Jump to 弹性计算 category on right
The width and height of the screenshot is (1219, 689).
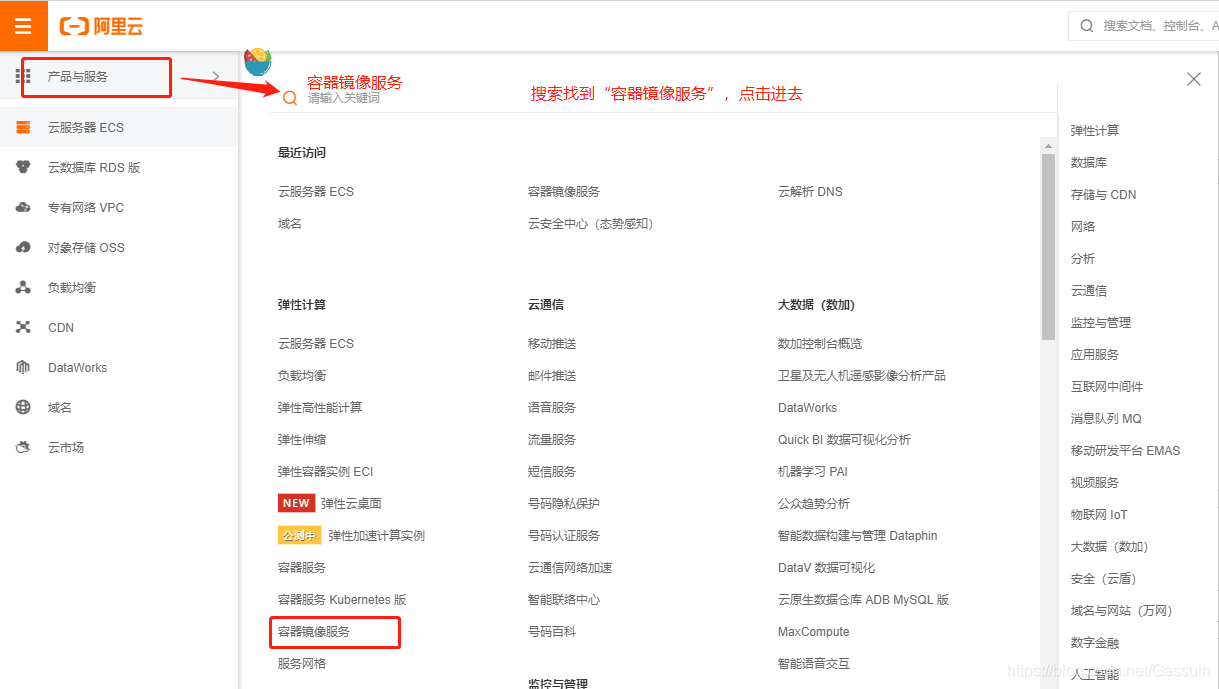click(x=1095, y=131)
